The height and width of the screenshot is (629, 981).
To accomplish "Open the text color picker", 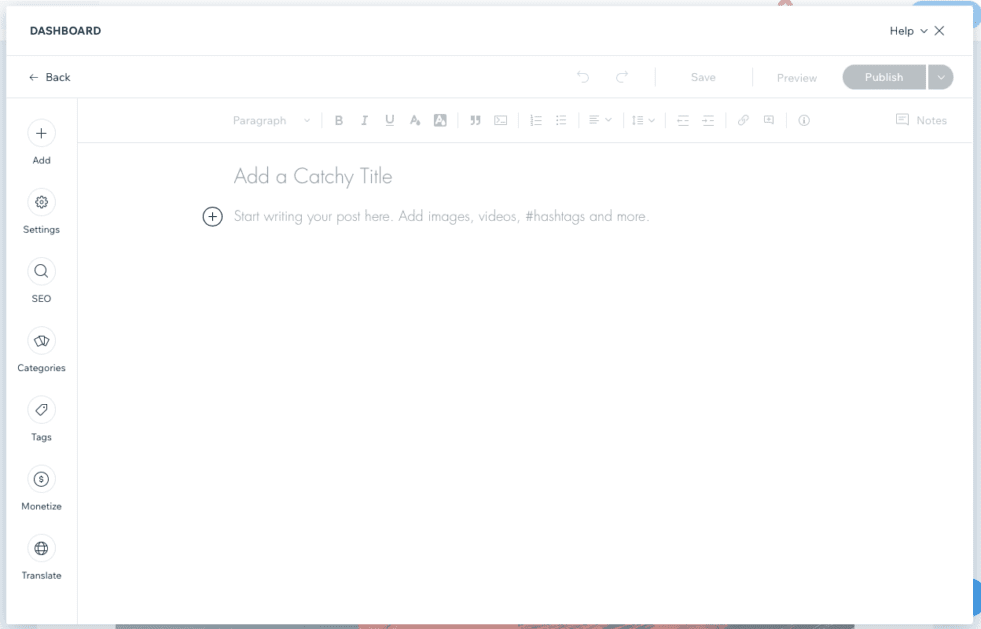I will [x=414, y=120].
